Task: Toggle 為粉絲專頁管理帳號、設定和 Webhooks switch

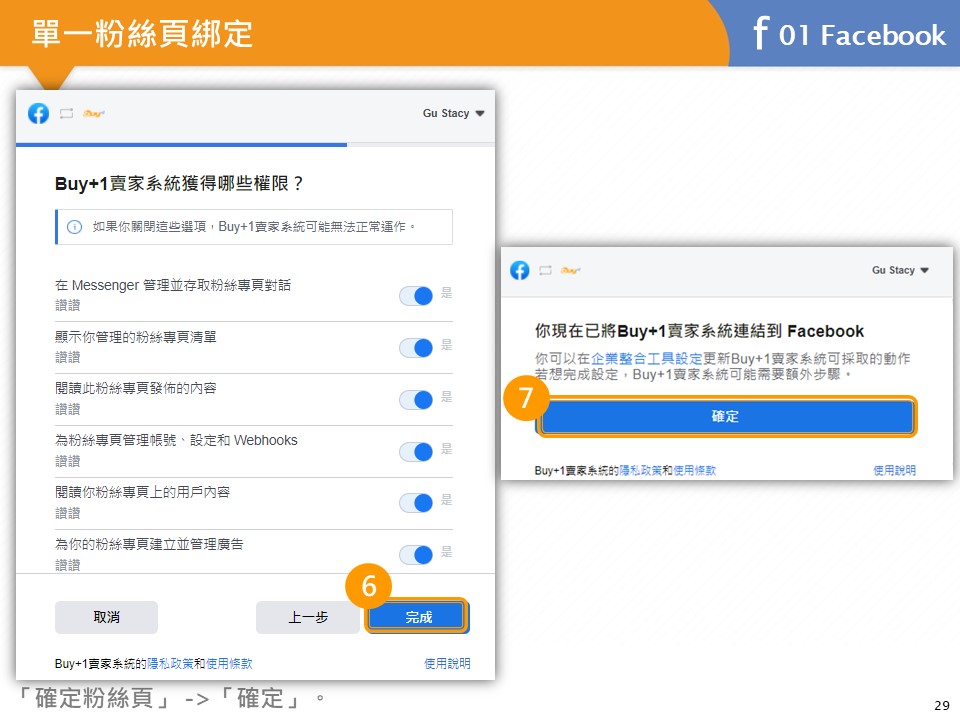Action: [x=416, y=451]
